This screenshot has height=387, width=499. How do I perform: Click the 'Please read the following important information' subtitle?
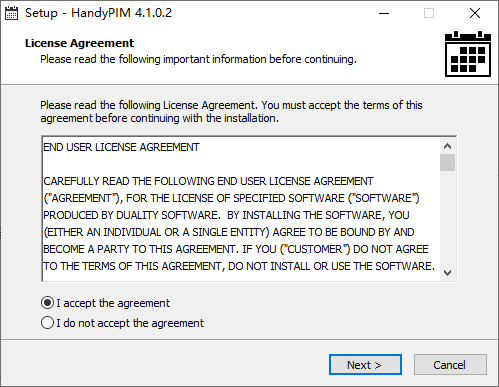pos(198,59)
